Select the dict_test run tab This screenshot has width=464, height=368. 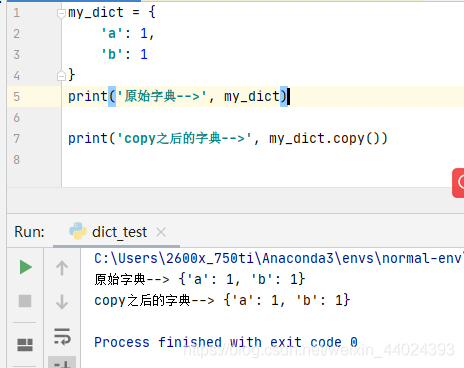[x=116, y=232]
